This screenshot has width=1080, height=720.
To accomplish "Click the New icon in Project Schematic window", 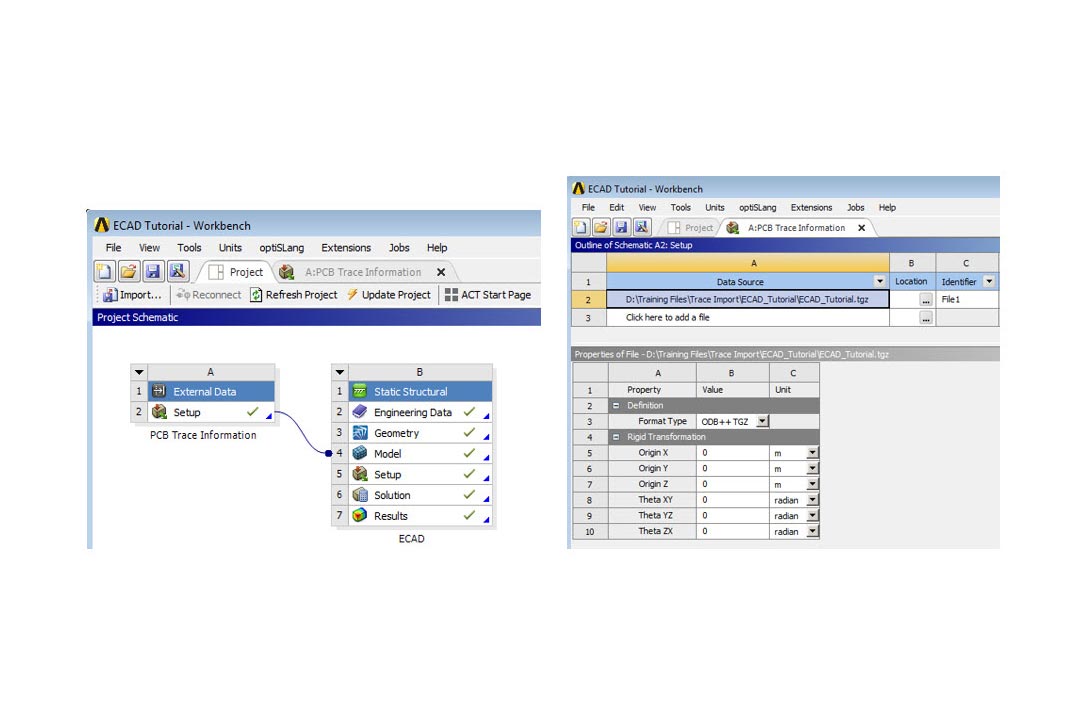I will point(105,271).
